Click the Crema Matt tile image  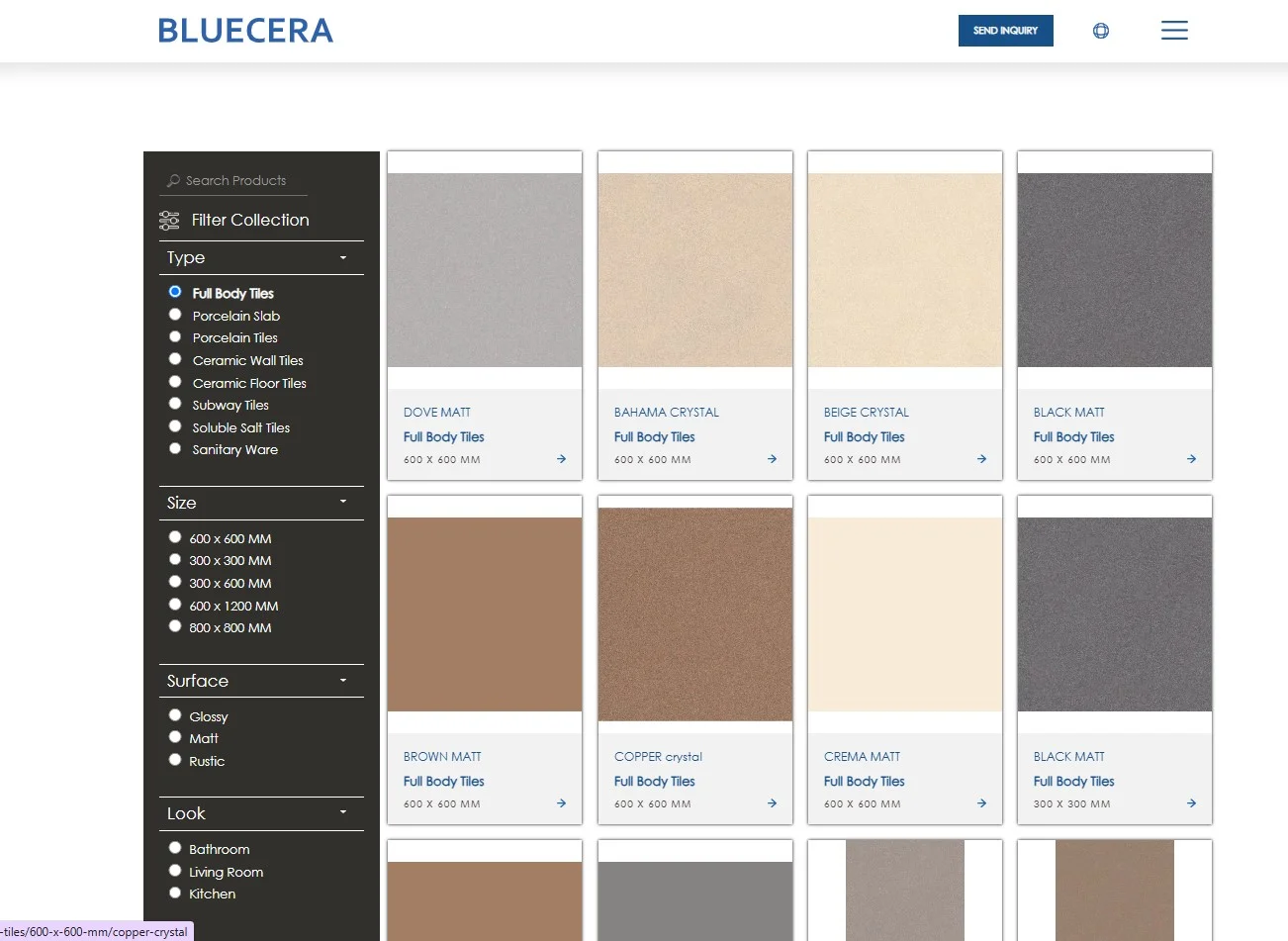click(x=905, y=614)
